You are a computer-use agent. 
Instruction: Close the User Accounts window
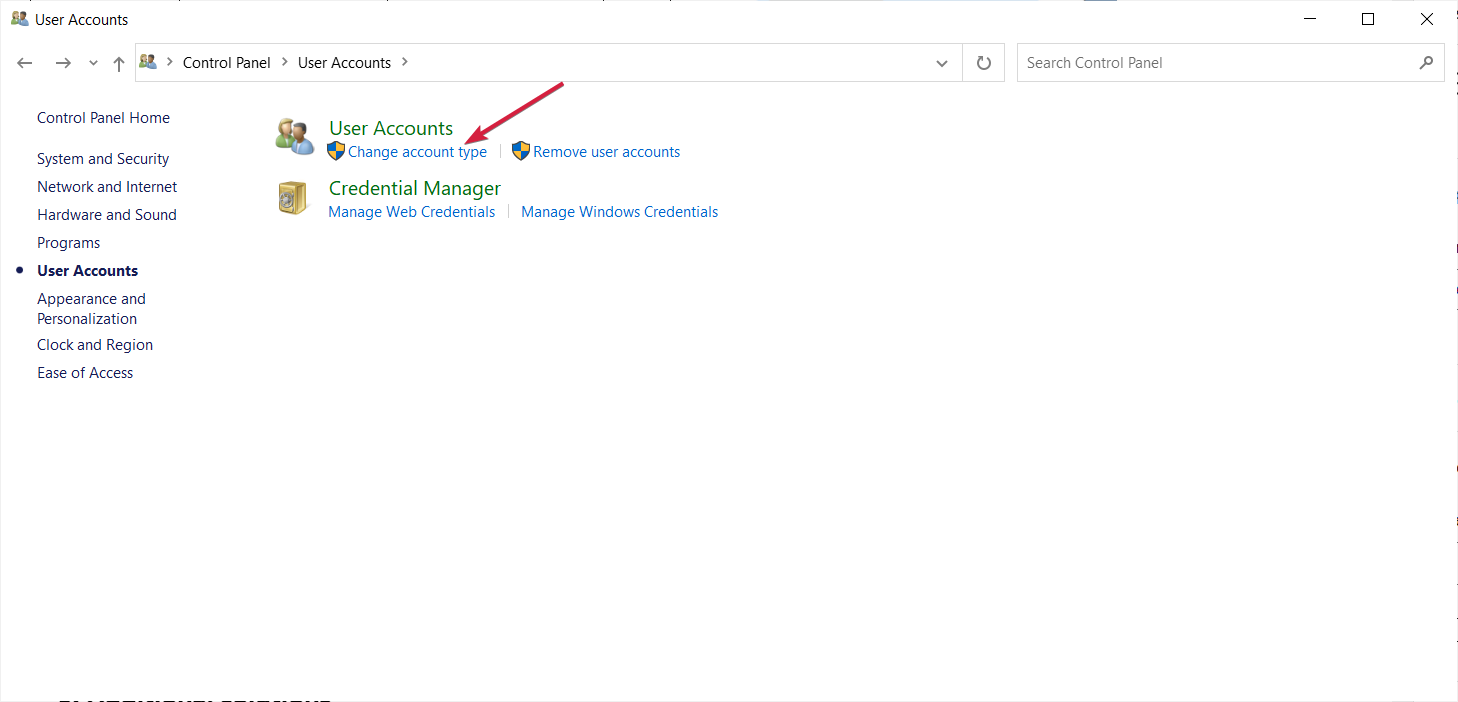(x=1427, y=19)
